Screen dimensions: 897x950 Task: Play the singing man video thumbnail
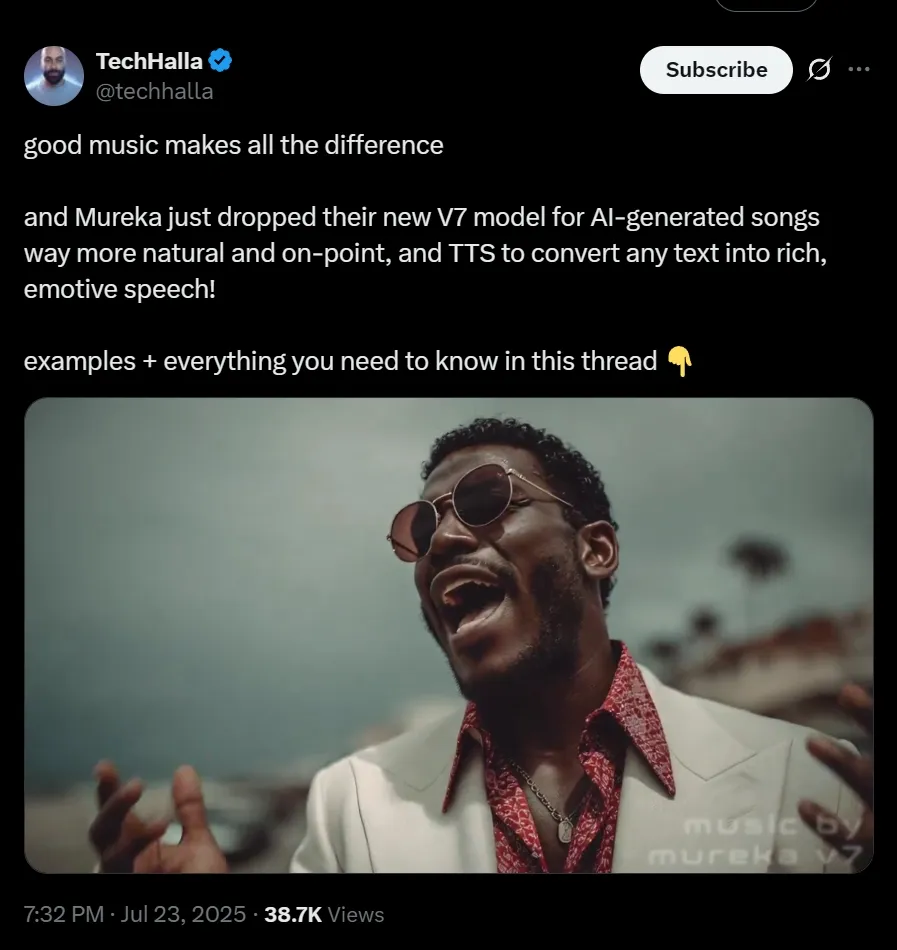[448, 635]
